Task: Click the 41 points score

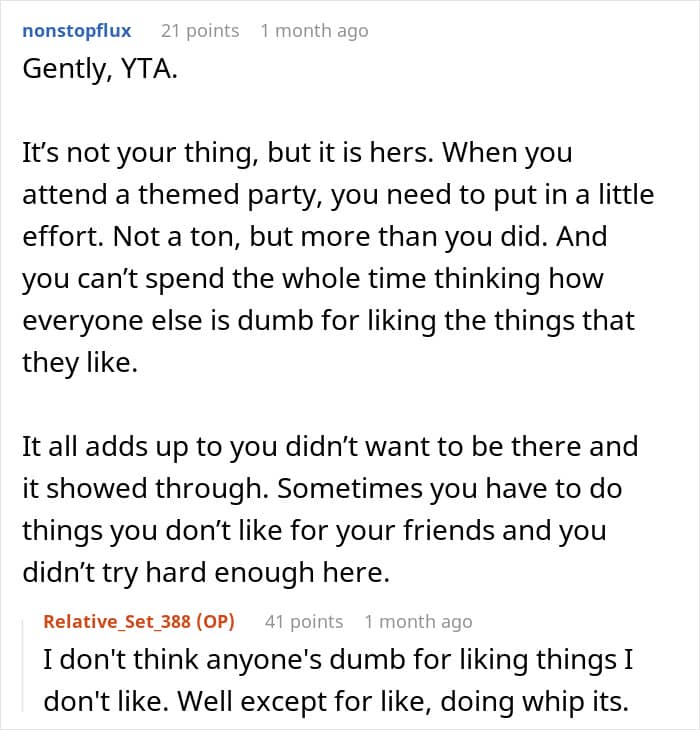Action: click(304, 622)
